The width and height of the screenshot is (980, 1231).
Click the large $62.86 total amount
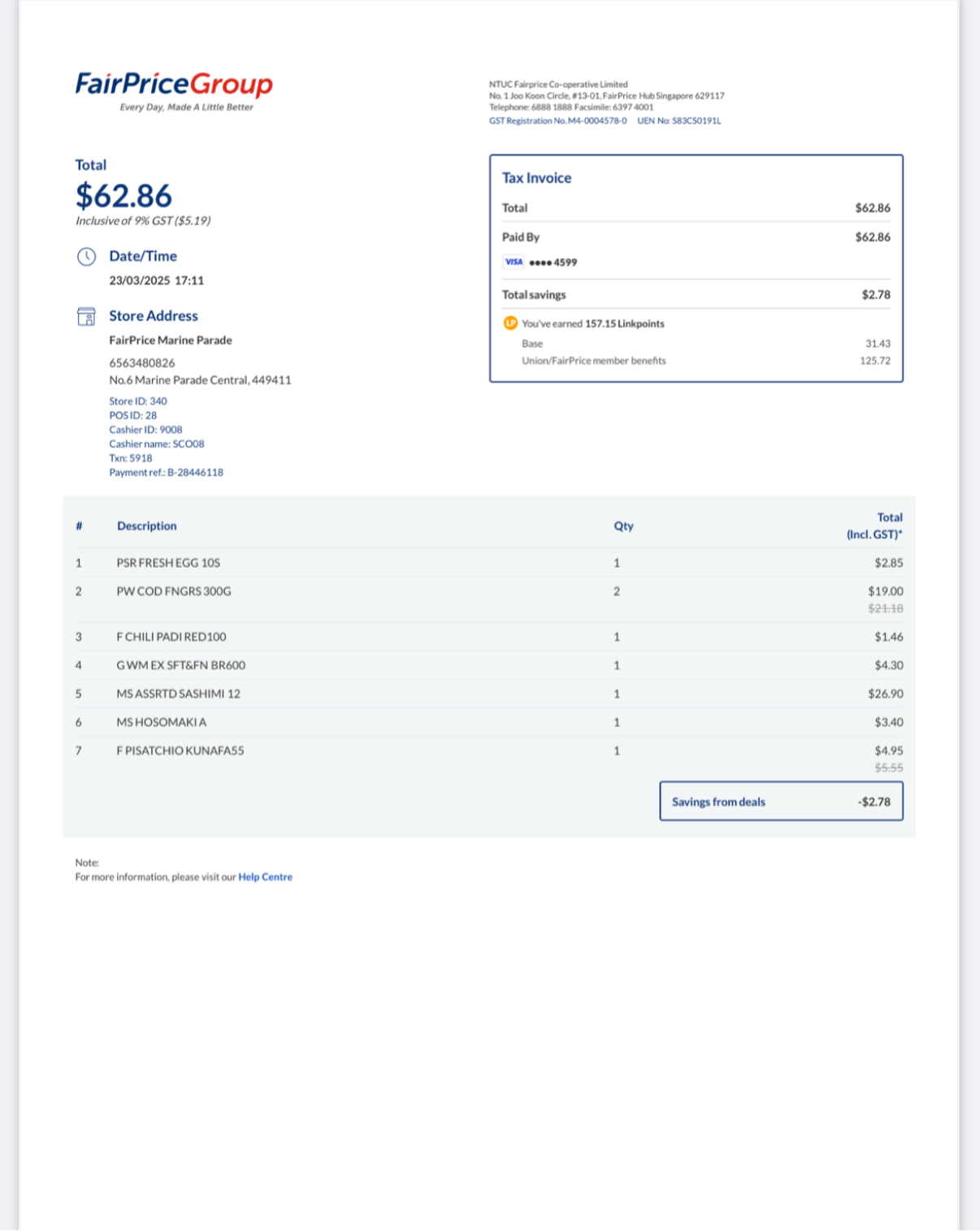pyautogui.click(x=124, y=196)
